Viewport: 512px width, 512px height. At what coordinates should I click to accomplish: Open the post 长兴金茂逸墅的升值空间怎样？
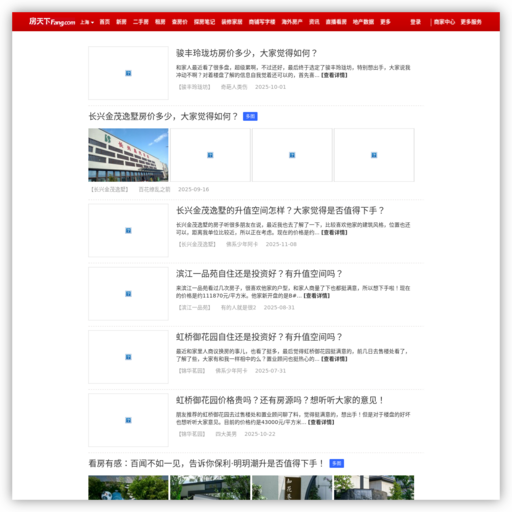pyautogui.click(x=280, y=210)
